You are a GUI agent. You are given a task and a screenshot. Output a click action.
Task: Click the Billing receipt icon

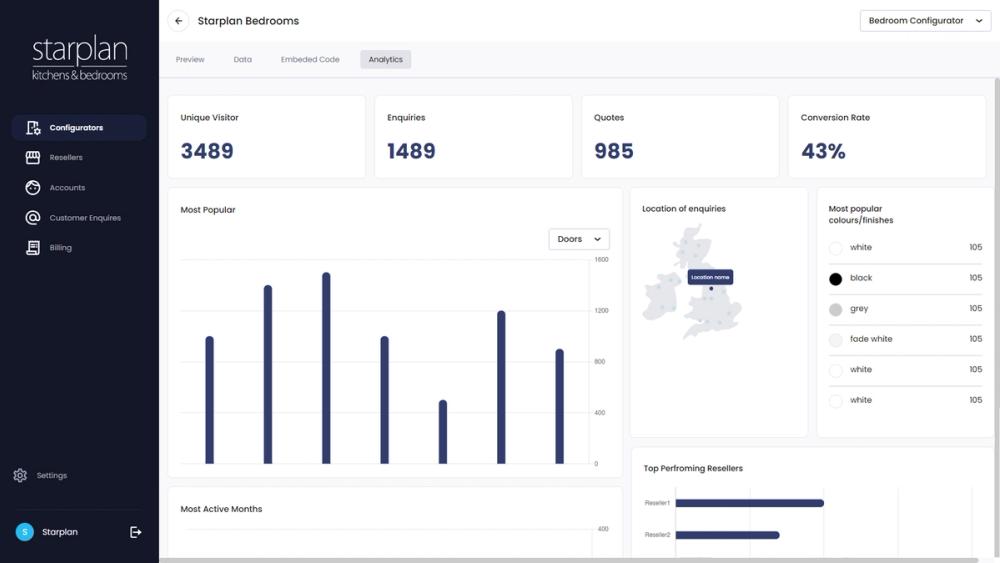[x=33, y=247]
